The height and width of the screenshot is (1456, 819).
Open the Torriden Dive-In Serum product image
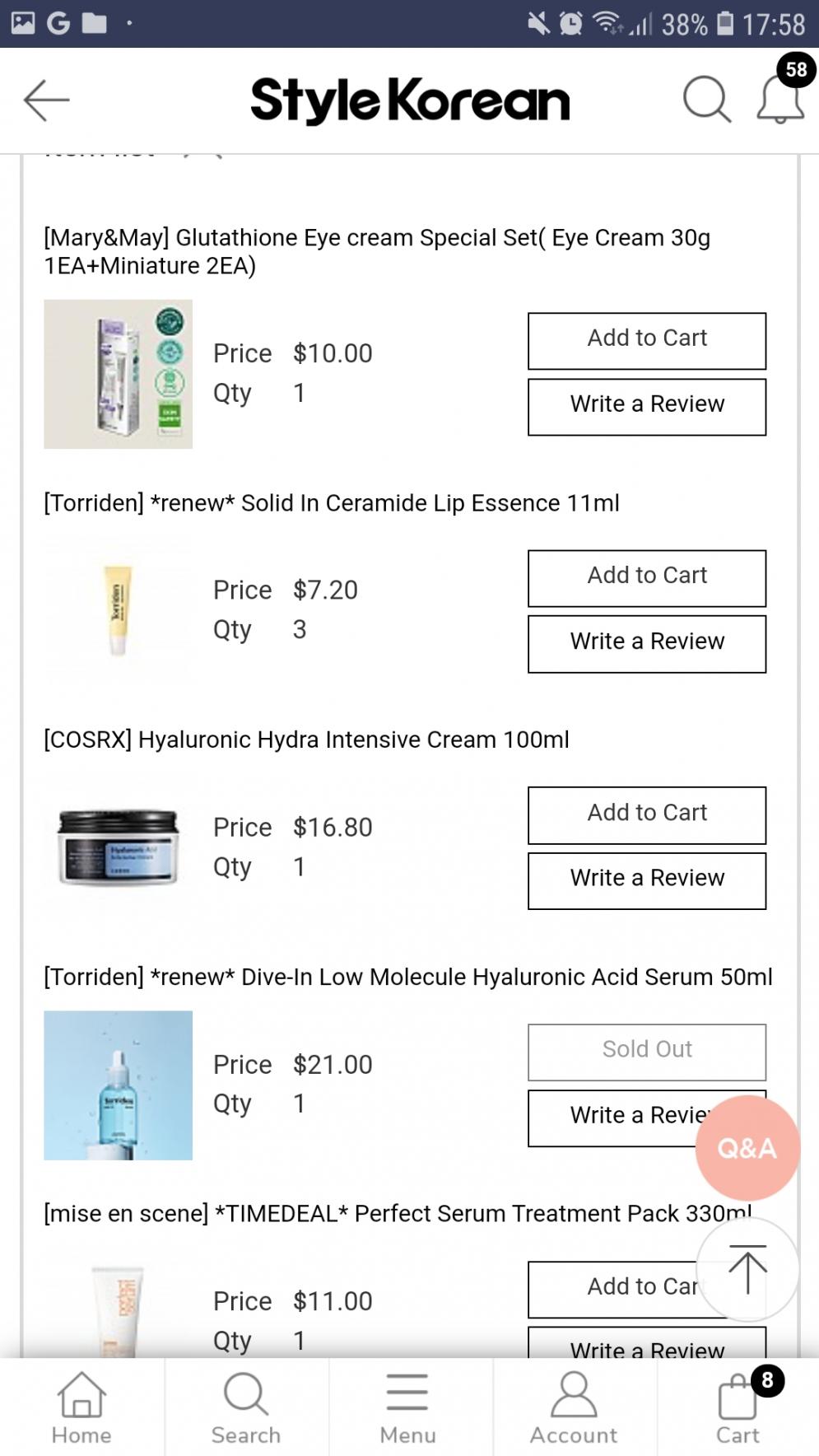(x=118, y=1085)
